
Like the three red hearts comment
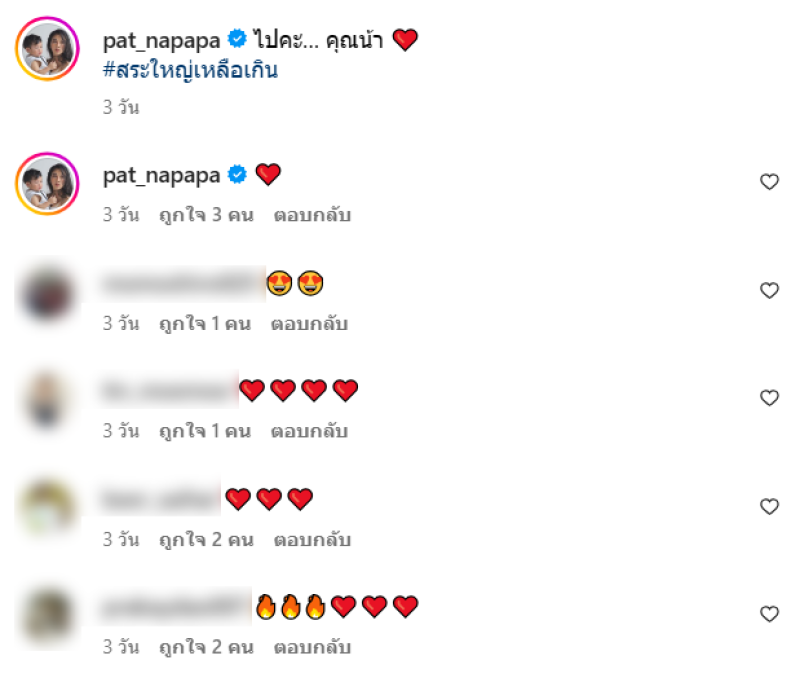pos(769,507)
